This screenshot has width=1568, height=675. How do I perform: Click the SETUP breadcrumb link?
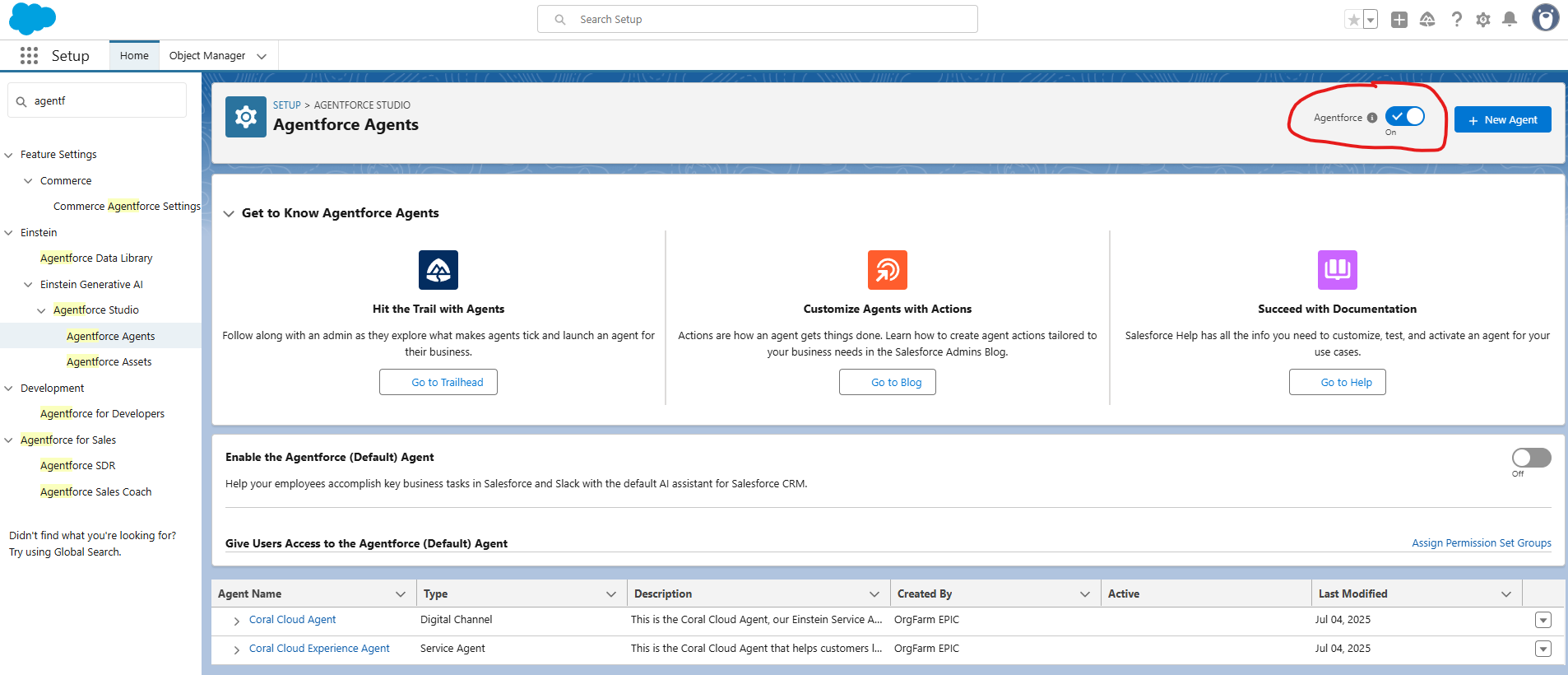click(x=287, y=105)
